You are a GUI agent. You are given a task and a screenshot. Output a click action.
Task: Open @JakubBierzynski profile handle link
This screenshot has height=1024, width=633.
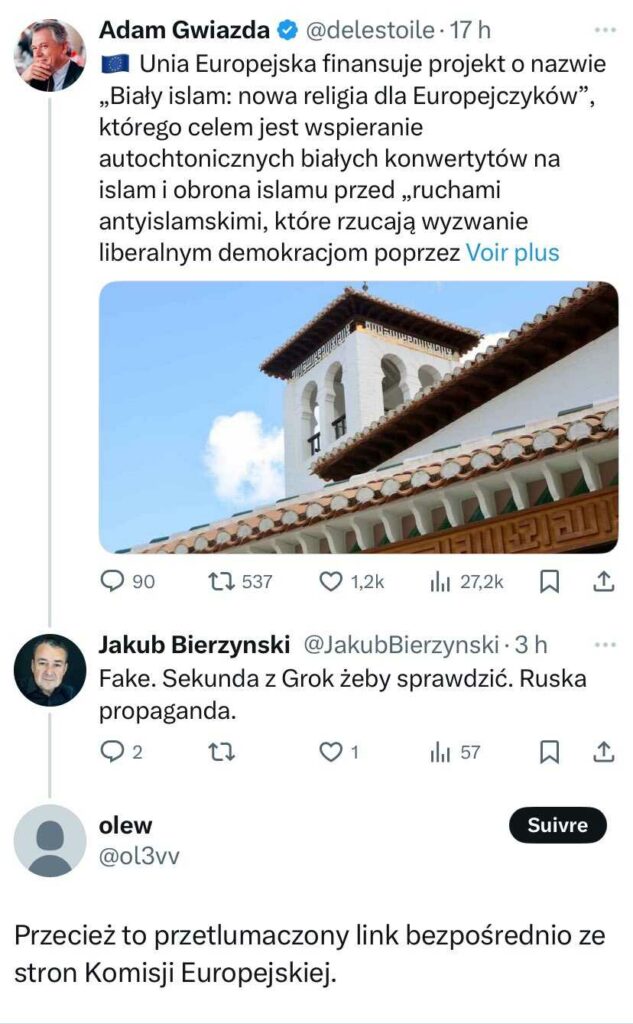414,644
